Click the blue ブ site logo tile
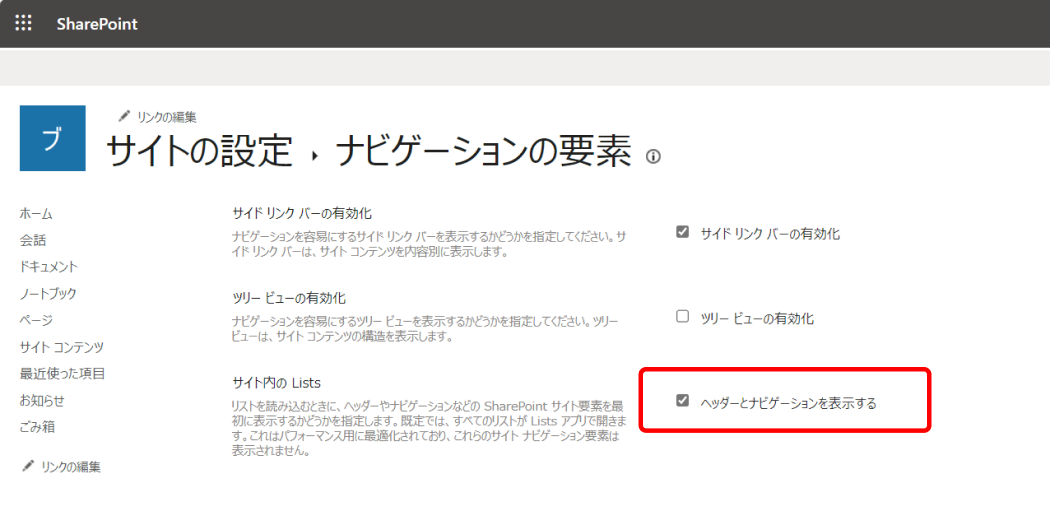Viewport: 1050px width, 521px height. [x=53, y=138]
